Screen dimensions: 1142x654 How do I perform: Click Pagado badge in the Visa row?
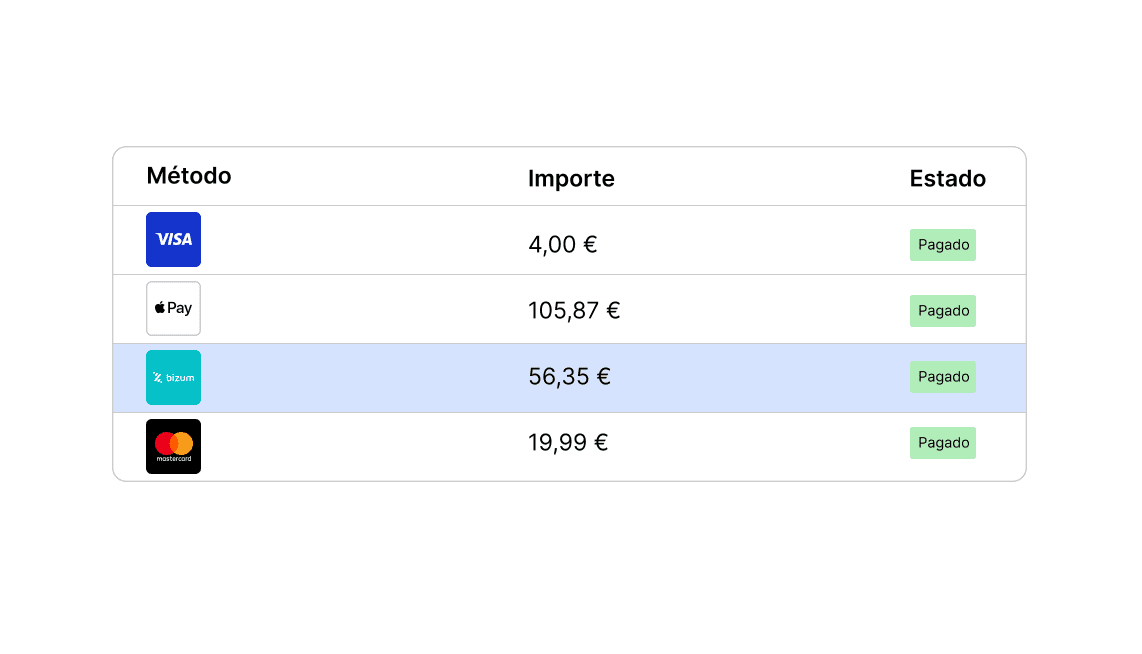click(943, 245)
